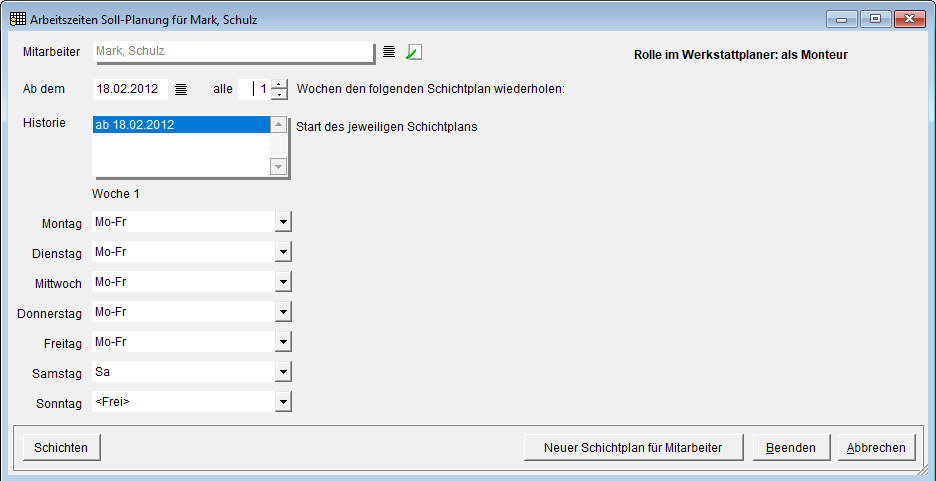Open the Freitag shift dropdown
Image resolution: width=936 pixels, height=481 pixels.
pos(284,342)
